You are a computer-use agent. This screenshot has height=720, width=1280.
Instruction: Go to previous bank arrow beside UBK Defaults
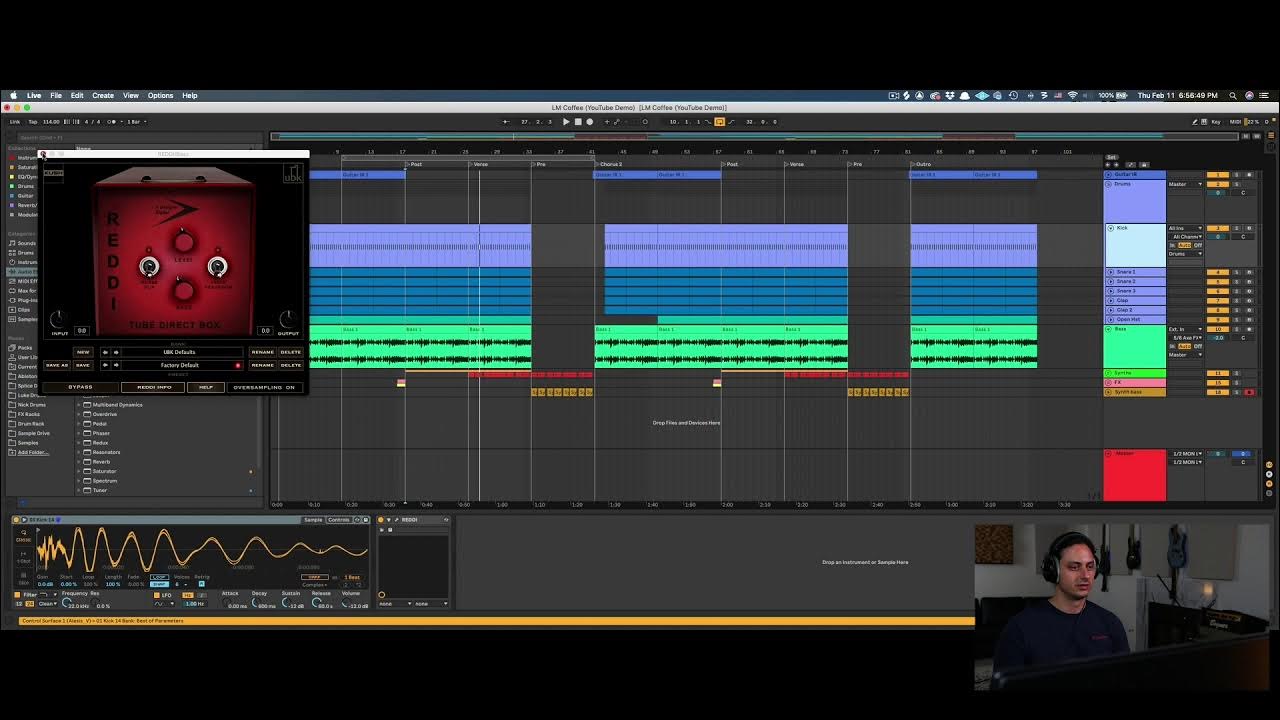[105, 352]
